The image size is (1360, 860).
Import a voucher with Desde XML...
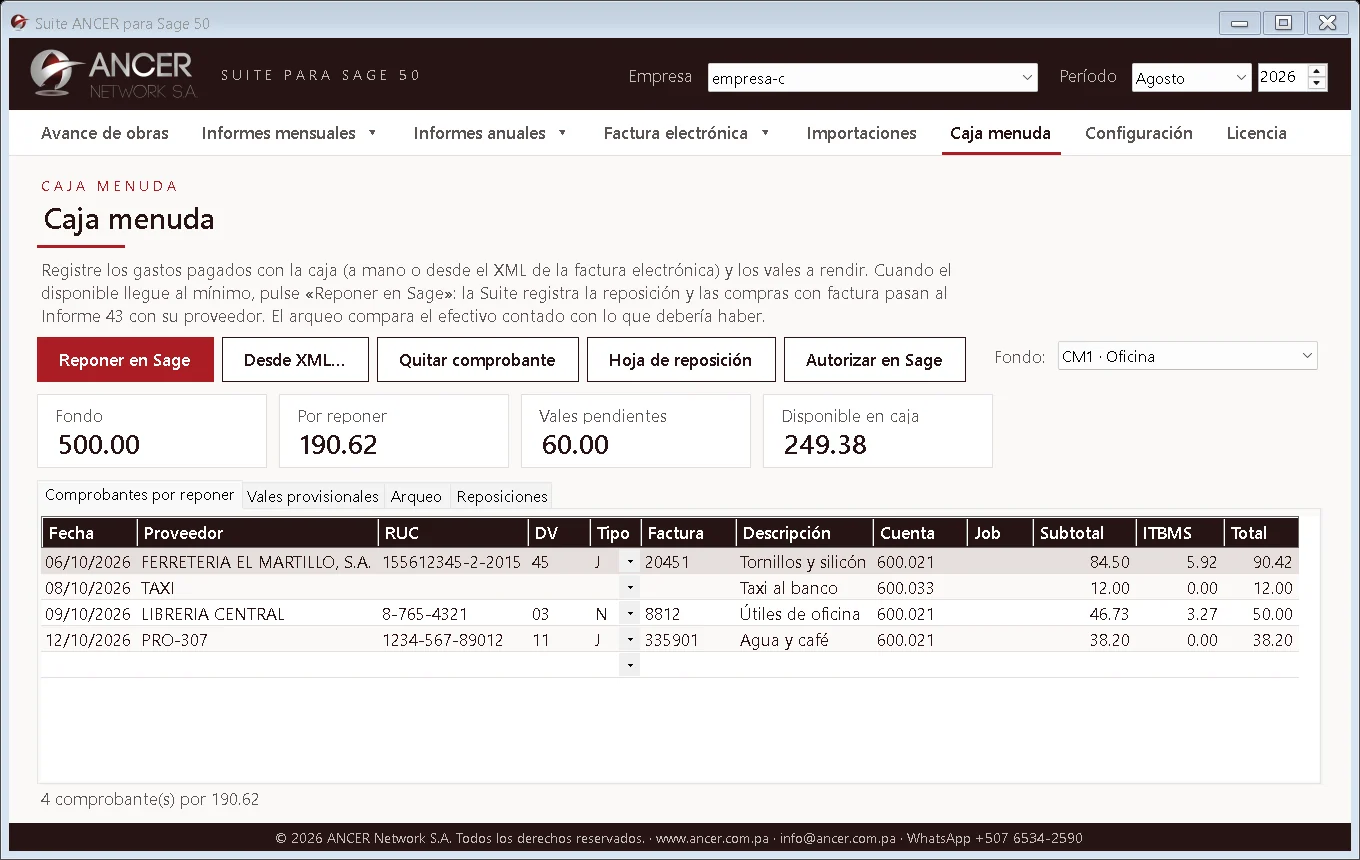pyautogui.click(x=294, y=360)
